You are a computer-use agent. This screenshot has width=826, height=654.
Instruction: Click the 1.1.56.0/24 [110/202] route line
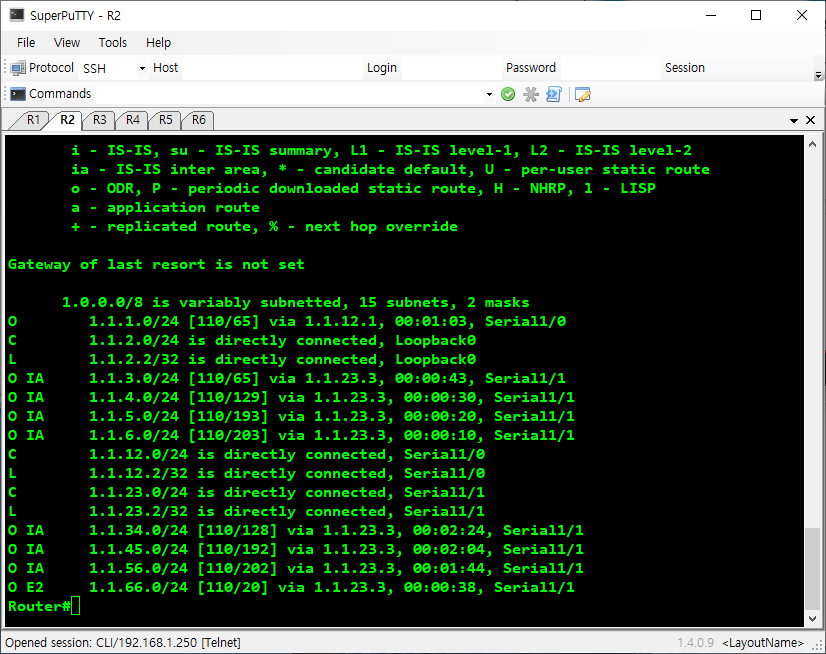(x=296, y=568)
